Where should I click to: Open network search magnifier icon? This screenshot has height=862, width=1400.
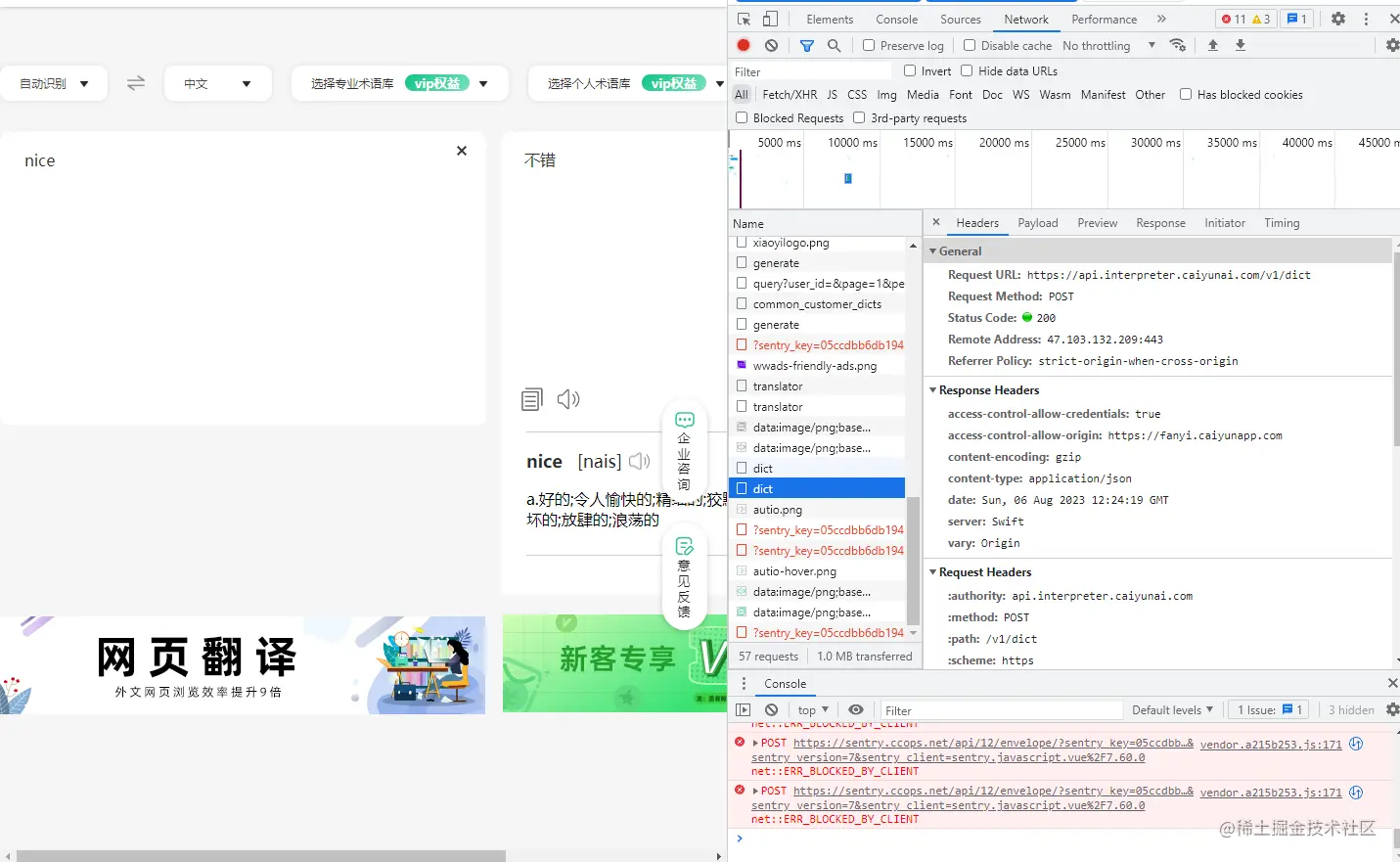(x=835, y=45)
